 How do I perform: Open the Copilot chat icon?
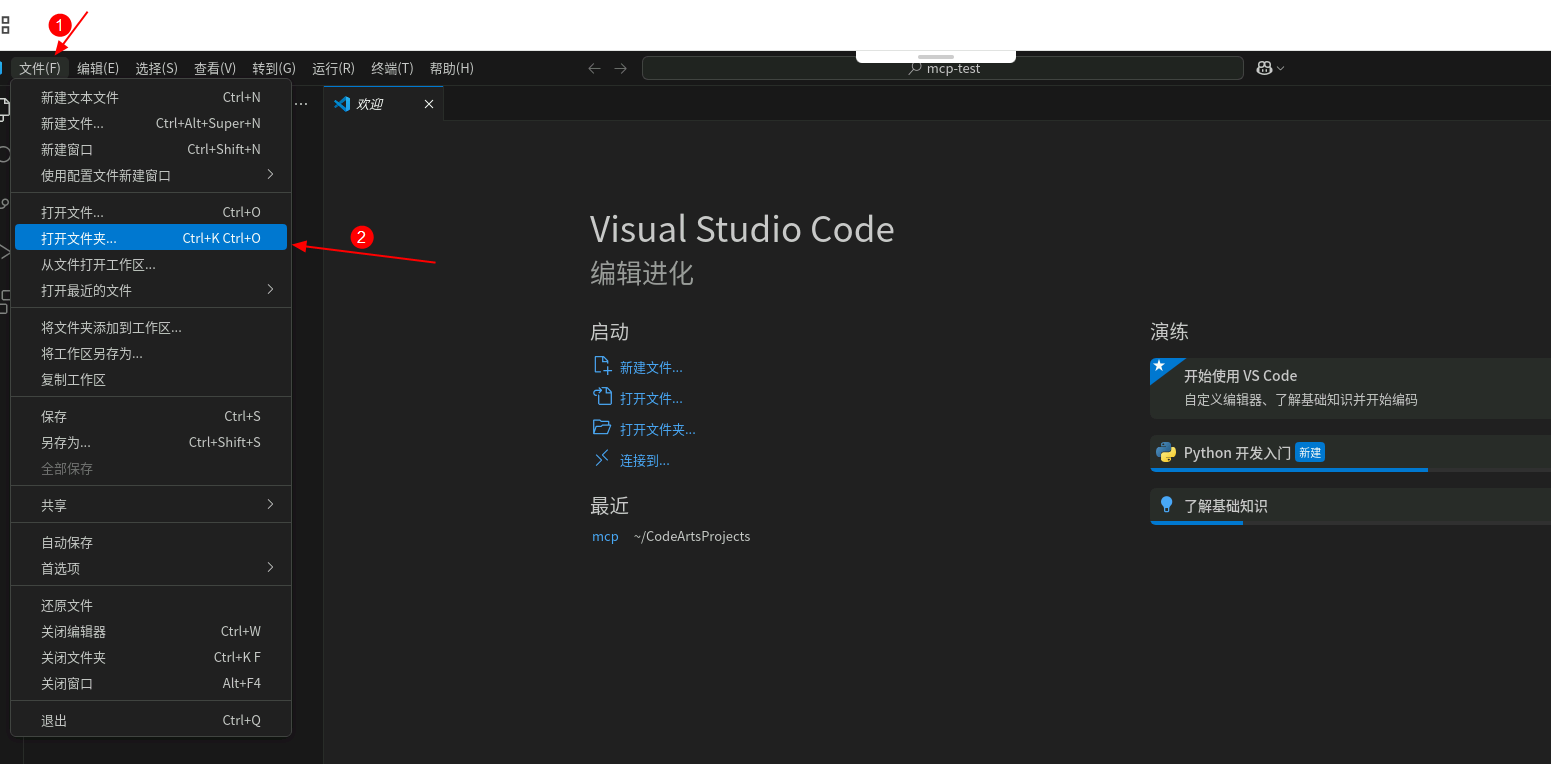pos(1264,68)
